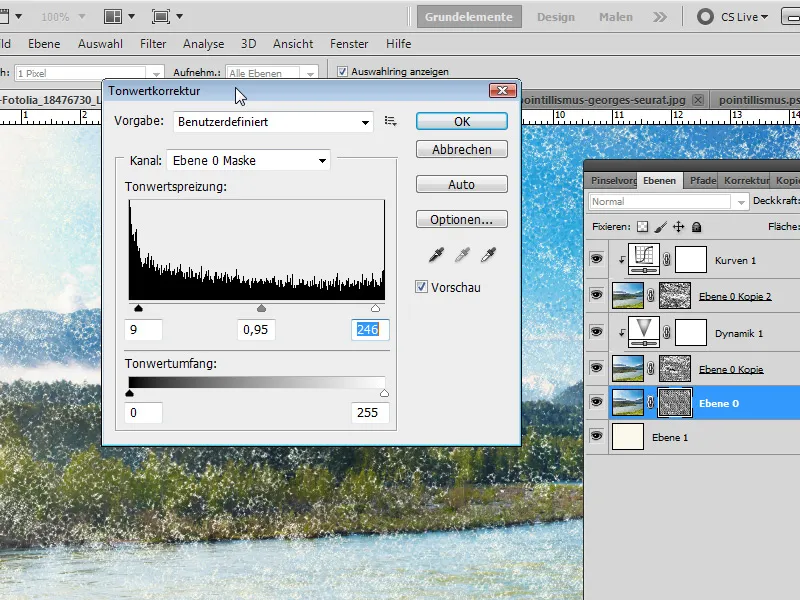Open the arrange documents icon

tap(113, 16)
